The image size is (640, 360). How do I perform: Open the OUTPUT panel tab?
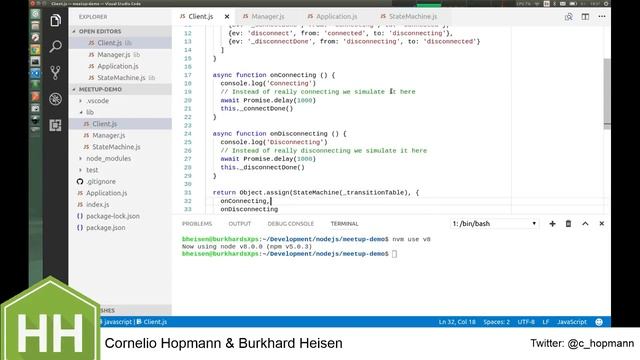point(240,224)
